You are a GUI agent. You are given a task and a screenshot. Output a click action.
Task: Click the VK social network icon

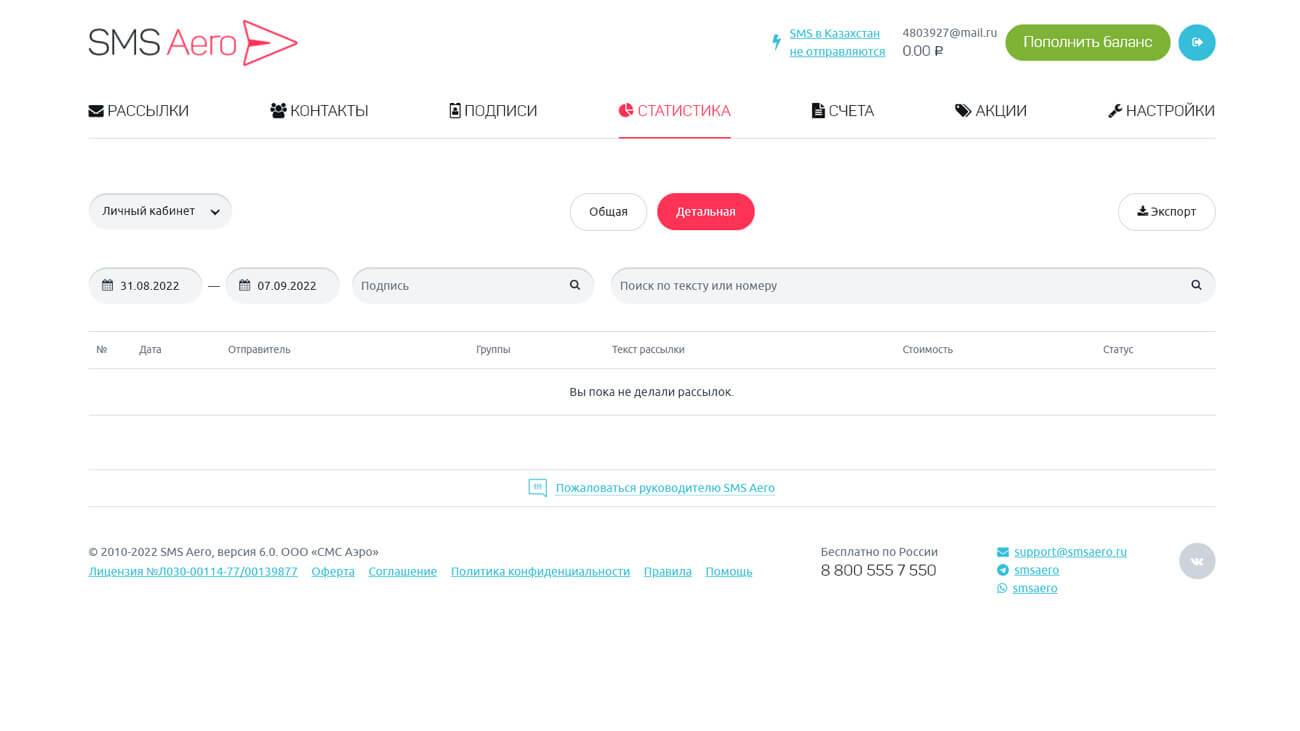pyautogui.click(x=1196, y=561)
